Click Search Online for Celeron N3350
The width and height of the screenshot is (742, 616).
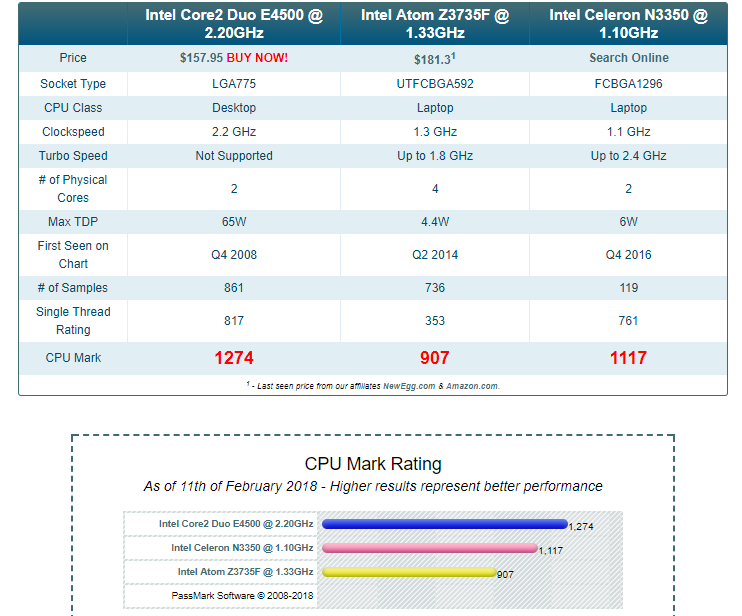coord(628,58)
